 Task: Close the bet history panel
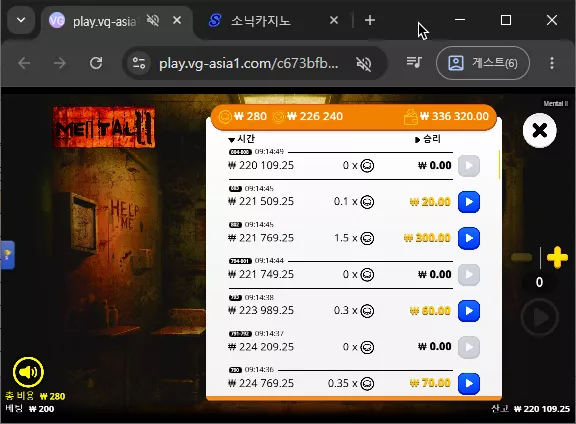click(539, 130)
